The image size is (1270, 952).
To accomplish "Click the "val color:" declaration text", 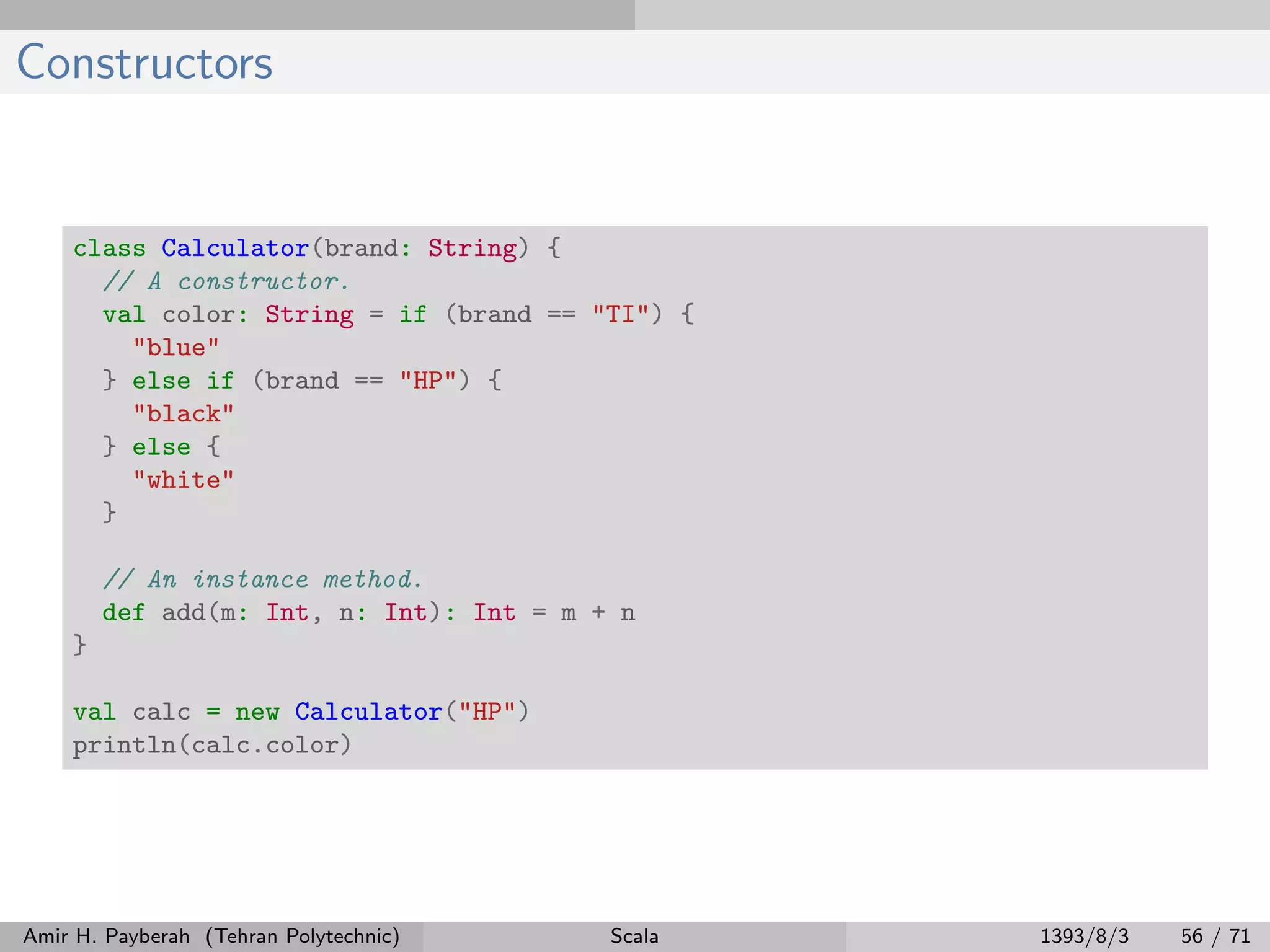I will (175, 314).
